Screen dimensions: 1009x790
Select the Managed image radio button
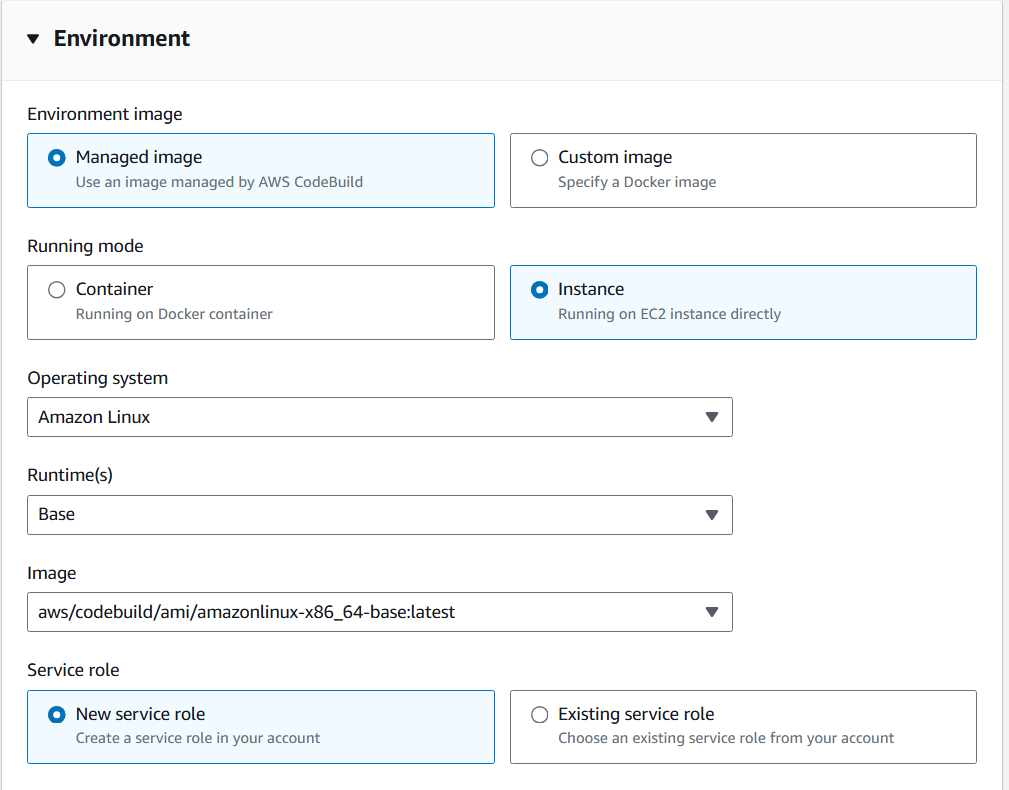point(57,158)
